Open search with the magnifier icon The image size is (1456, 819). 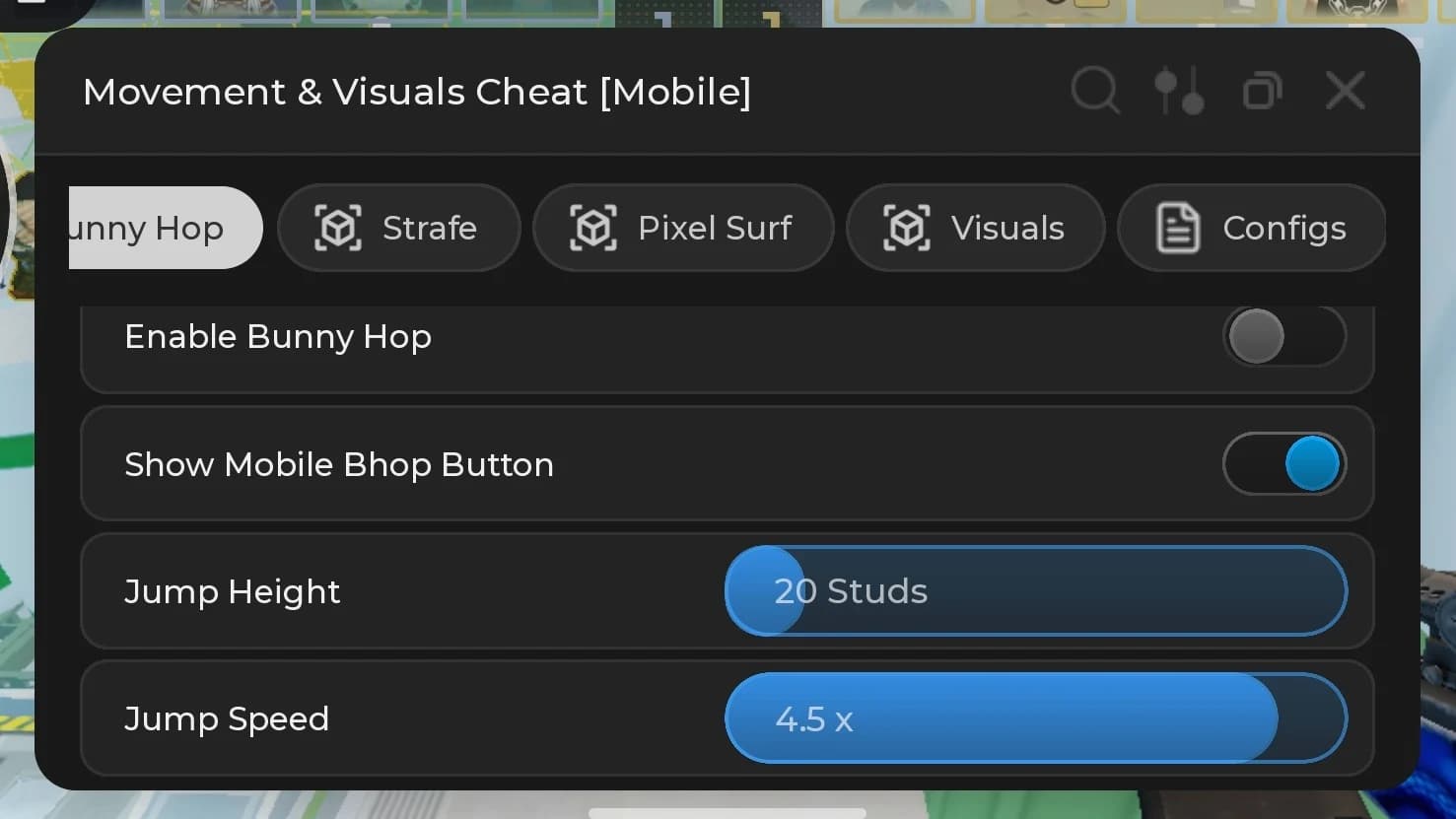click(x=1095, y=91)
